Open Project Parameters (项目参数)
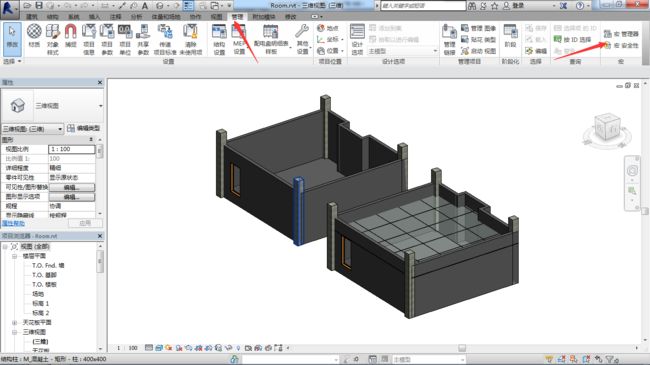 107,39
